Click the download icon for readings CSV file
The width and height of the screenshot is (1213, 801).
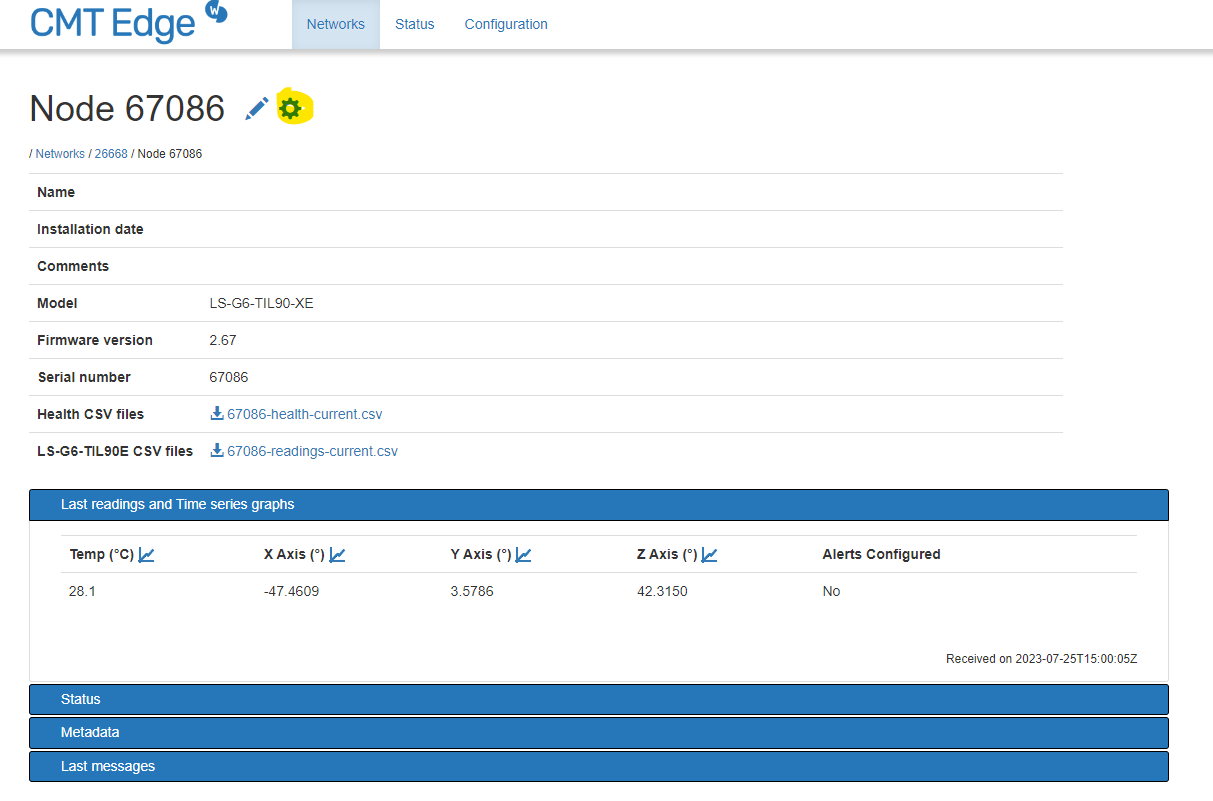[x=216, y=450]
